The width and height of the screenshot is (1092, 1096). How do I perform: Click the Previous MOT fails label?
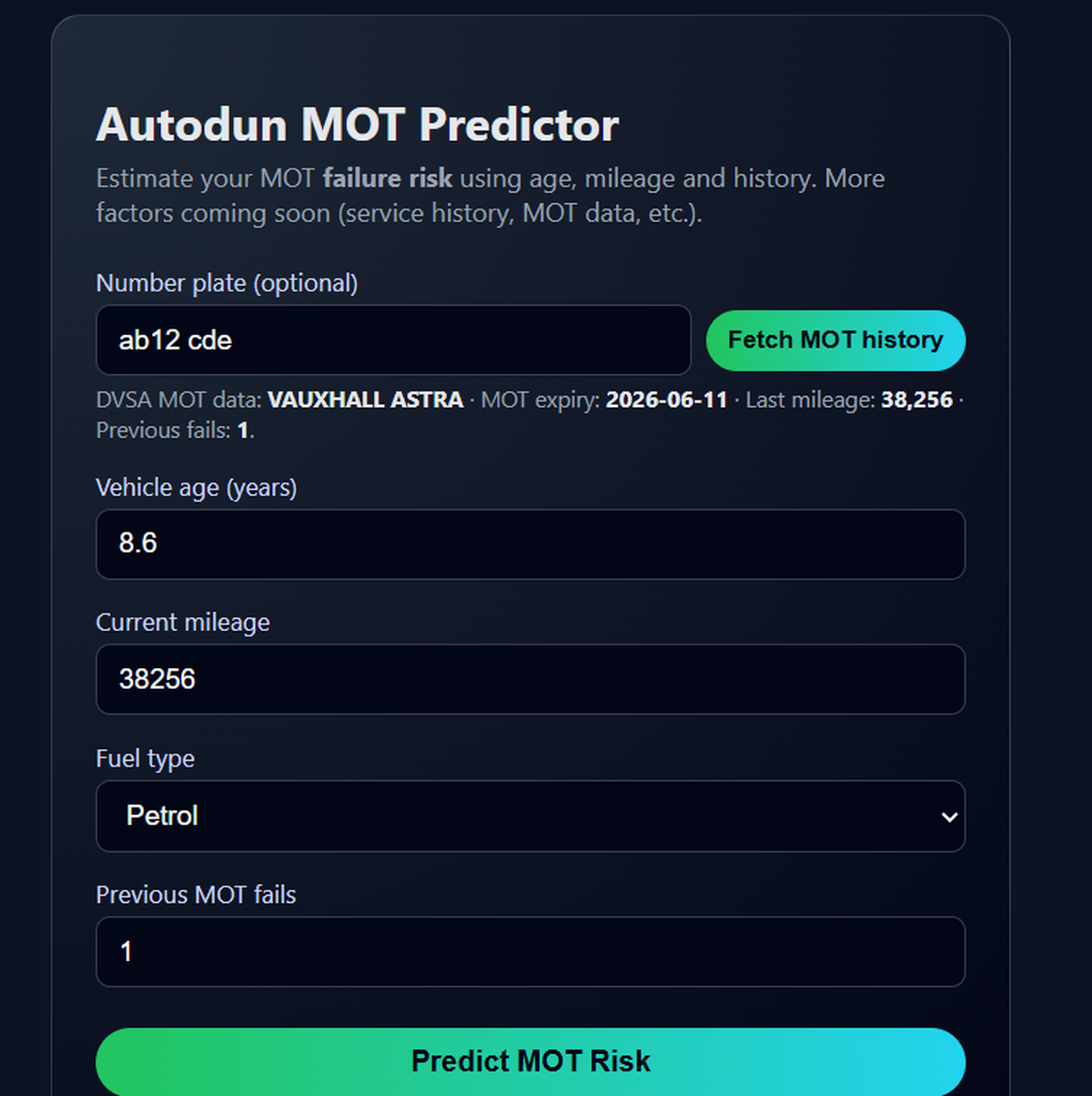(x=196, y=895)
